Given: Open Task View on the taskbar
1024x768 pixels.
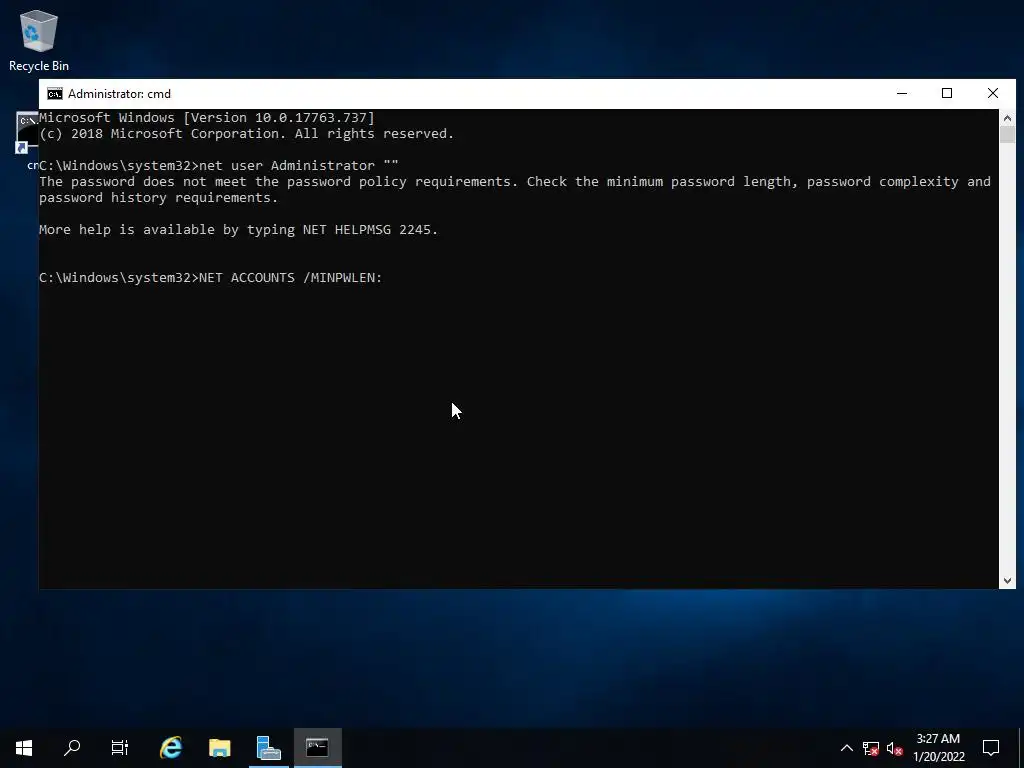Looking at the screenshot, I should point(120,748).
